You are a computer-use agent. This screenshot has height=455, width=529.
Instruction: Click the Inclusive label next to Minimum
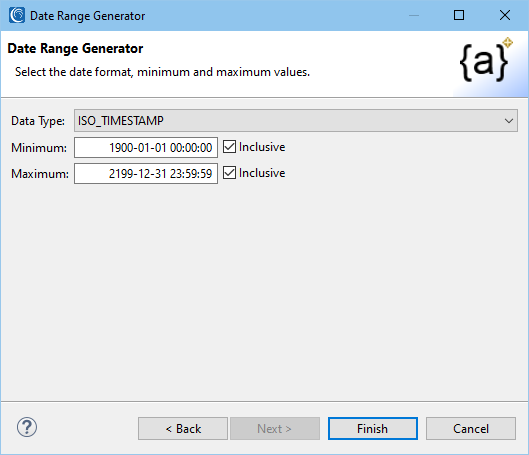pos(262,147)
